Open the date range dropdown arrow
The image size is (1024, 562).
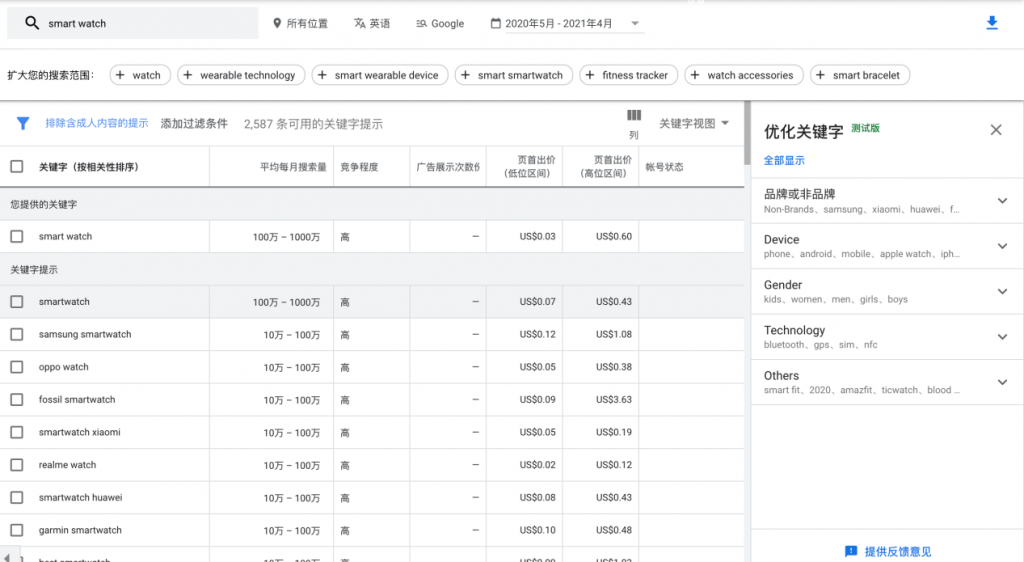coord(635,23)
